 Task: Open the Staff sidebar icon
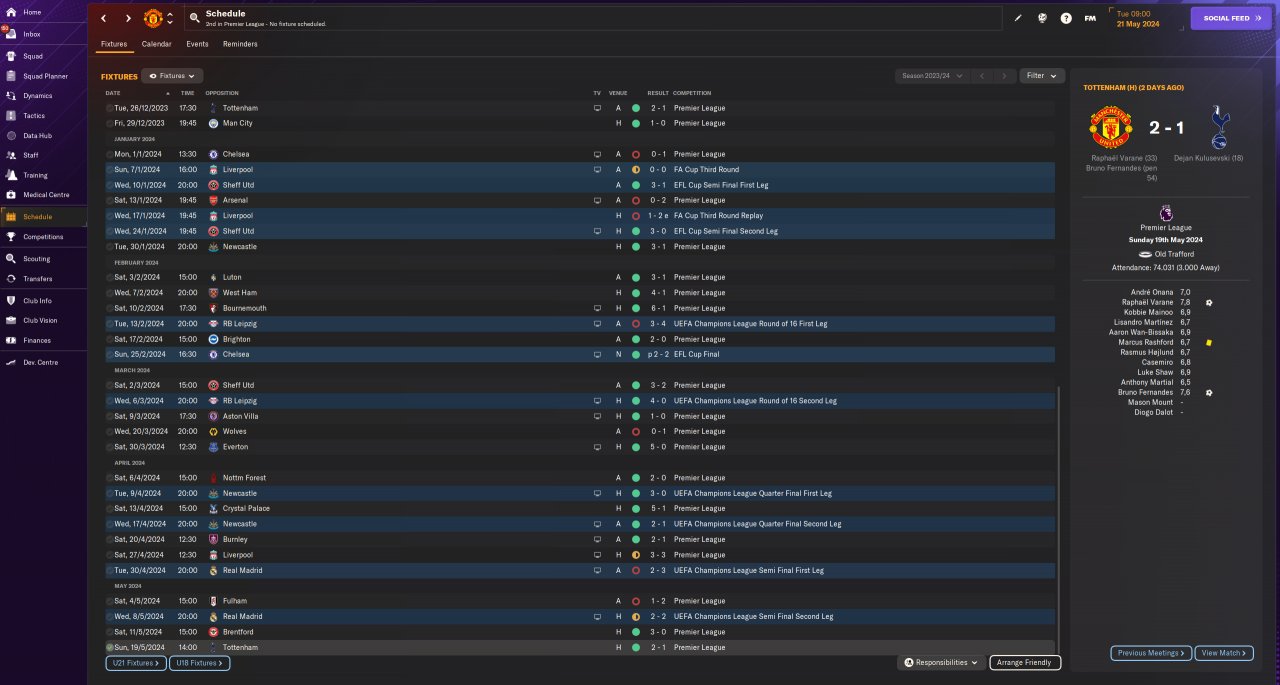[x=11, y=155]
